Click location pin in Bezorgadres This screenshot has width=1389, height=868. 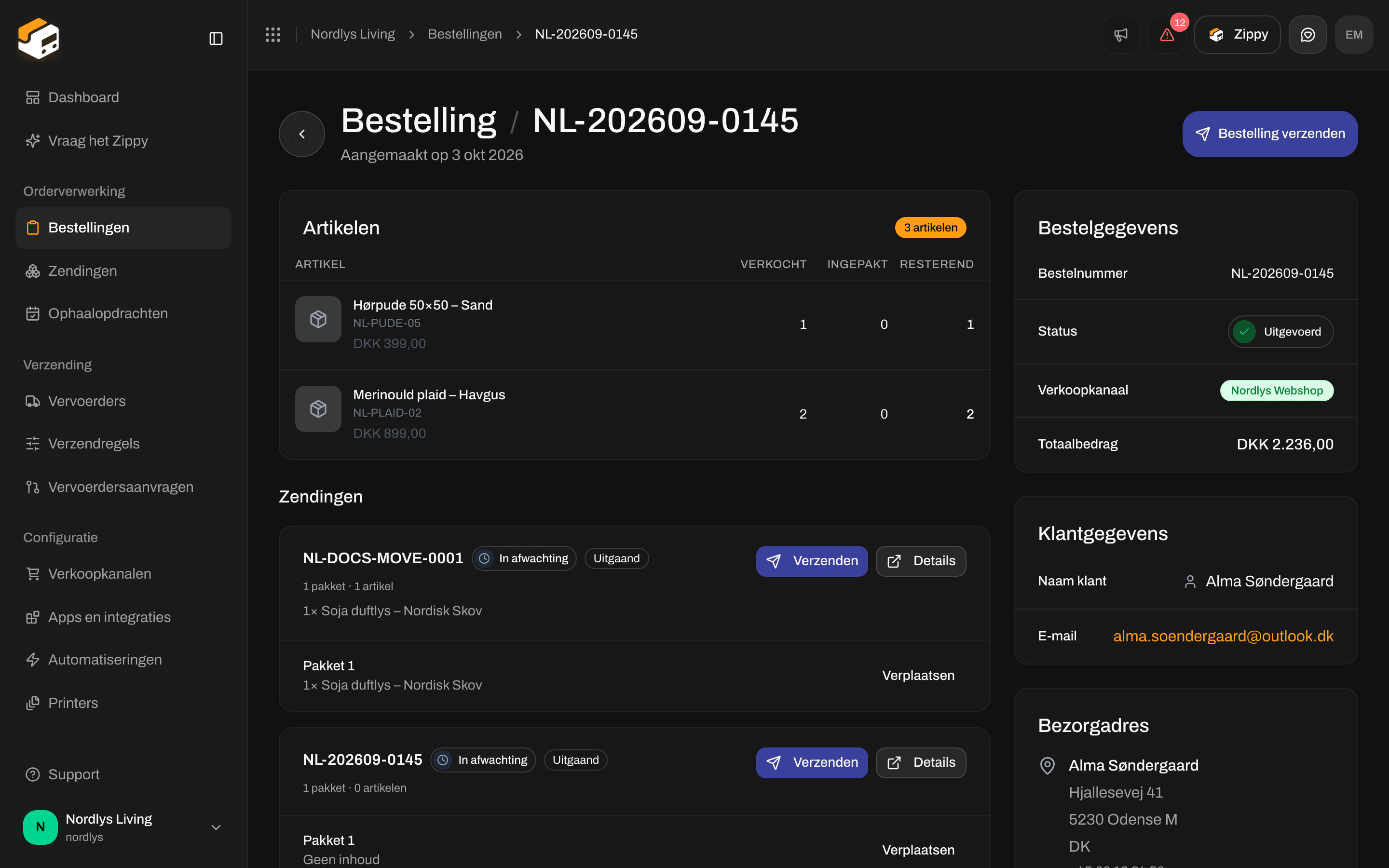[x=1048, y=765]
